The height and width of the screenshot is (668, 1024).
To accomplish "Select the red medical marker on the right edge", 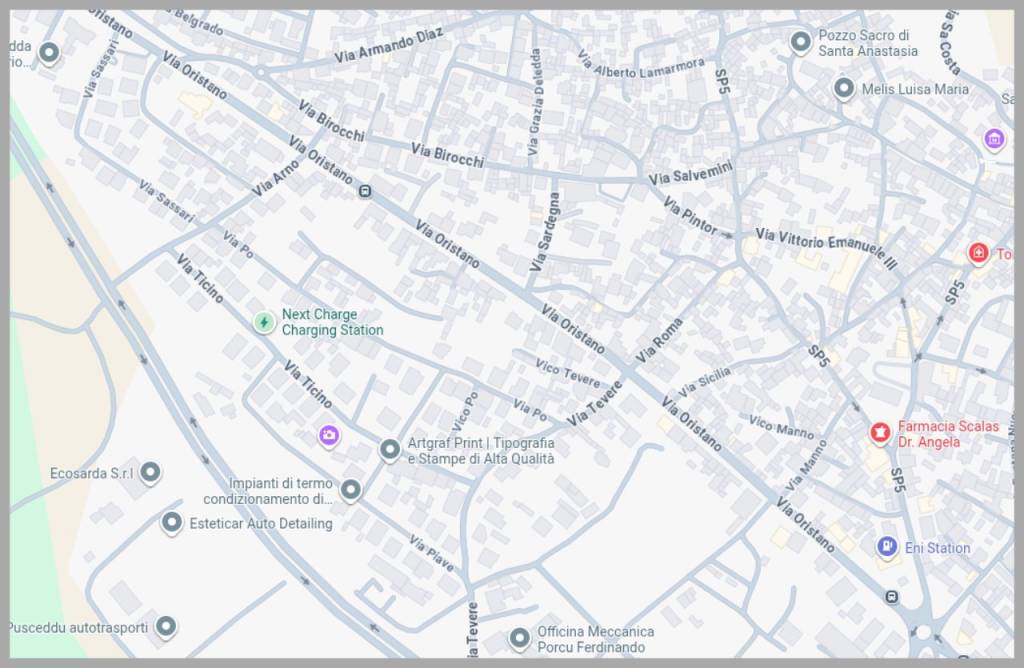I will point(978,253).
